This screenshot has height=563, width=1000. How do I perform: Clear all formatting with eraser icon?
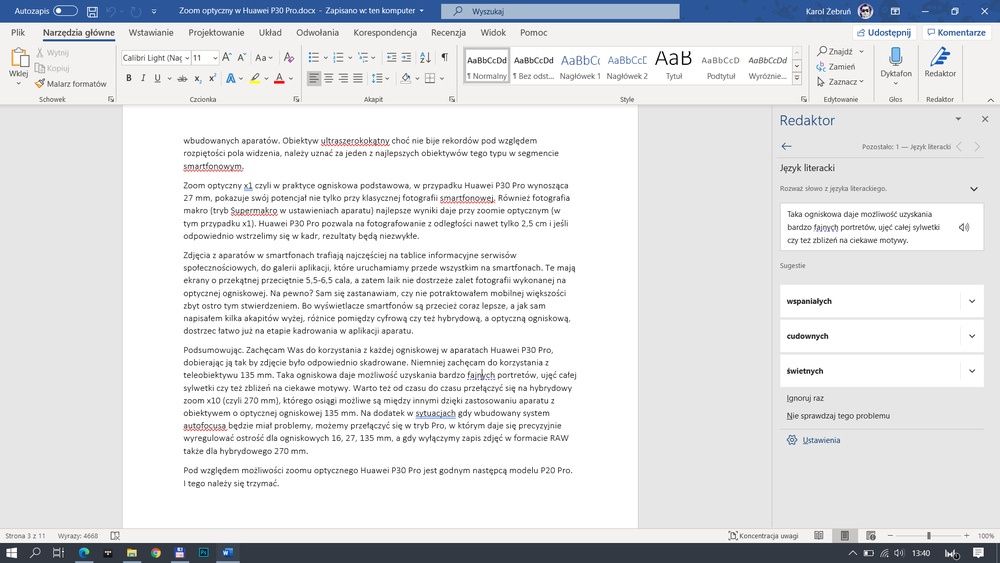coord(289,57)
